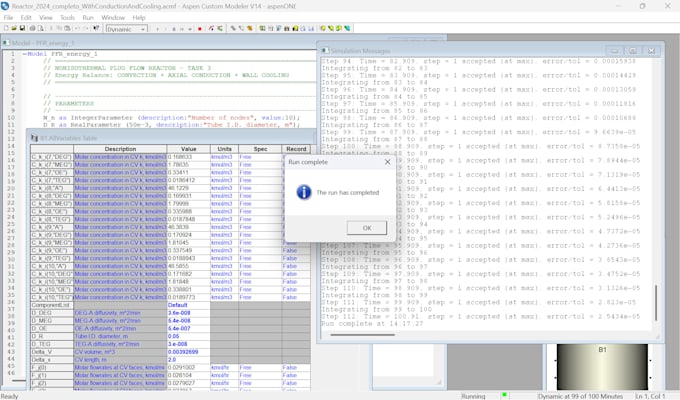Click the Cut toolbar icon
Viewport: 680px width, 400px height.
coord(51,28)
